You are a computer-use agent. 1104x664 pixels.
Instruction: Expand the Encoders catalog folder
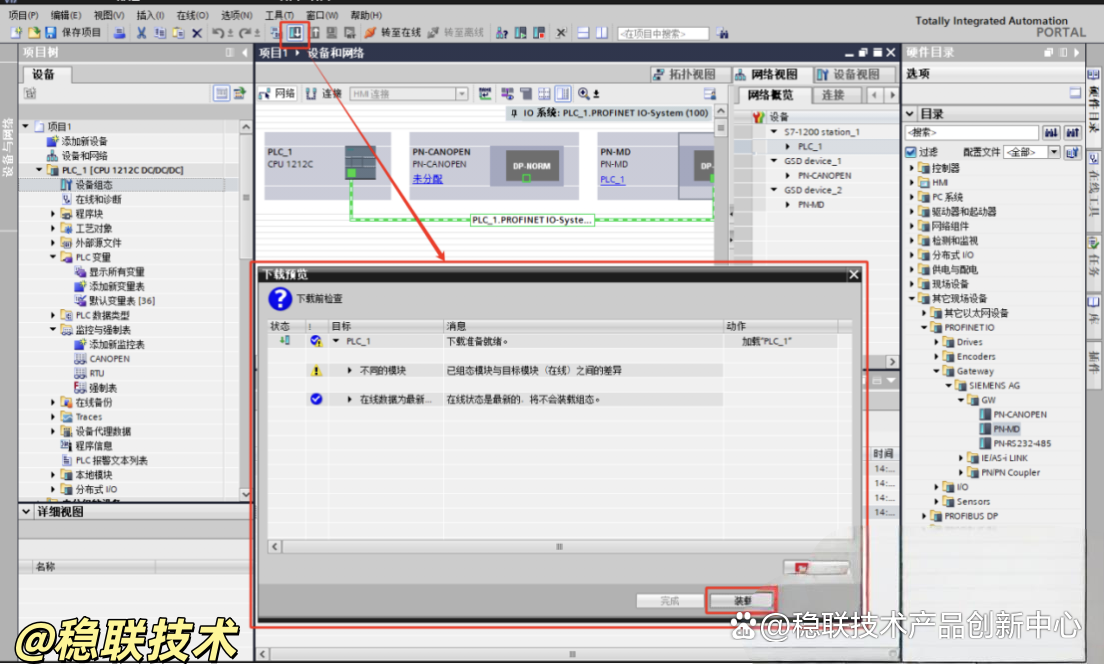click(936, 356)
